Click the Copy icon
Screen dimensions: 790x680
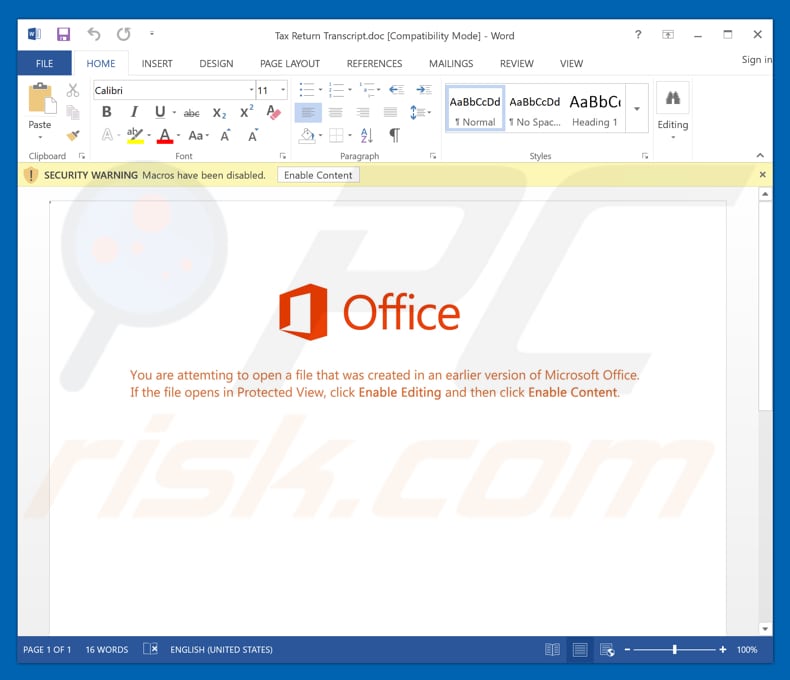coord(73,112)
